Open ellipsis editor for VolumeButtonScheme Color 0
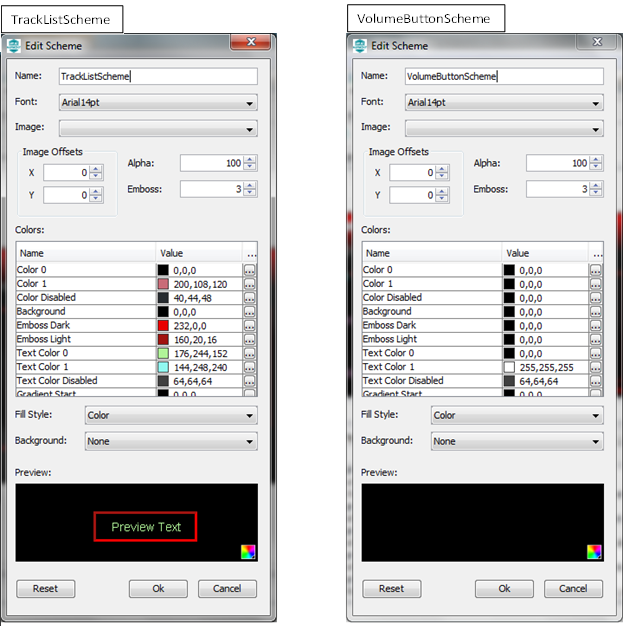 click(x=595, y=270)
